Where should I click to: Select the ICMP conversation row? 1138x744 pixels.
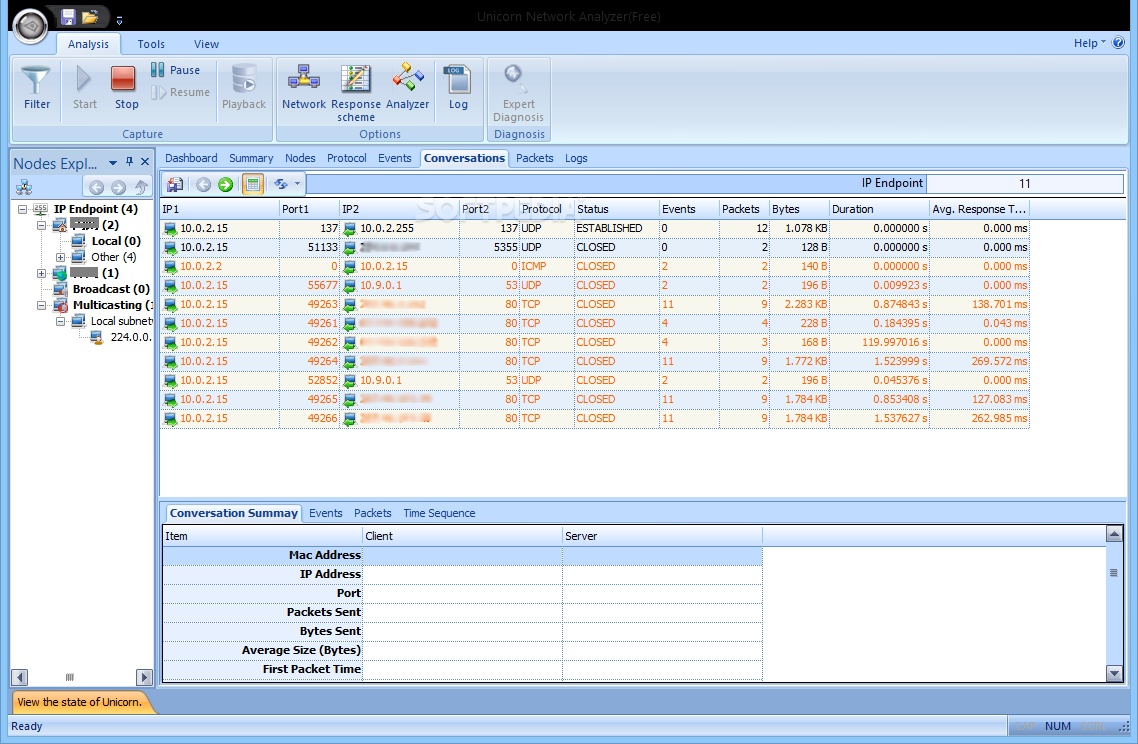click(594, 266)
